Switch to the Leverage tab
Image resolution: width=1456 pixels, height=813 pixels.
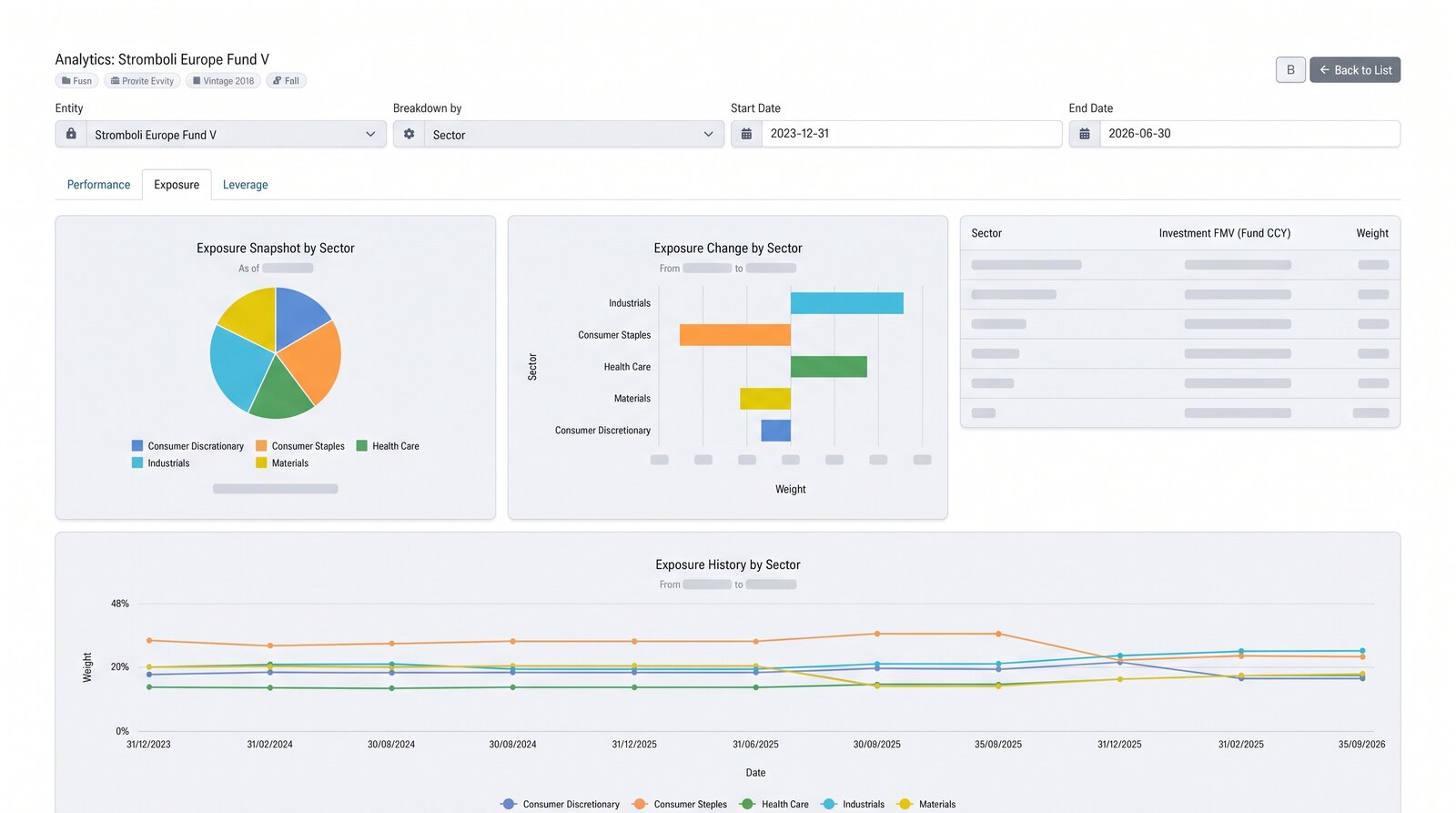point(246,185)
